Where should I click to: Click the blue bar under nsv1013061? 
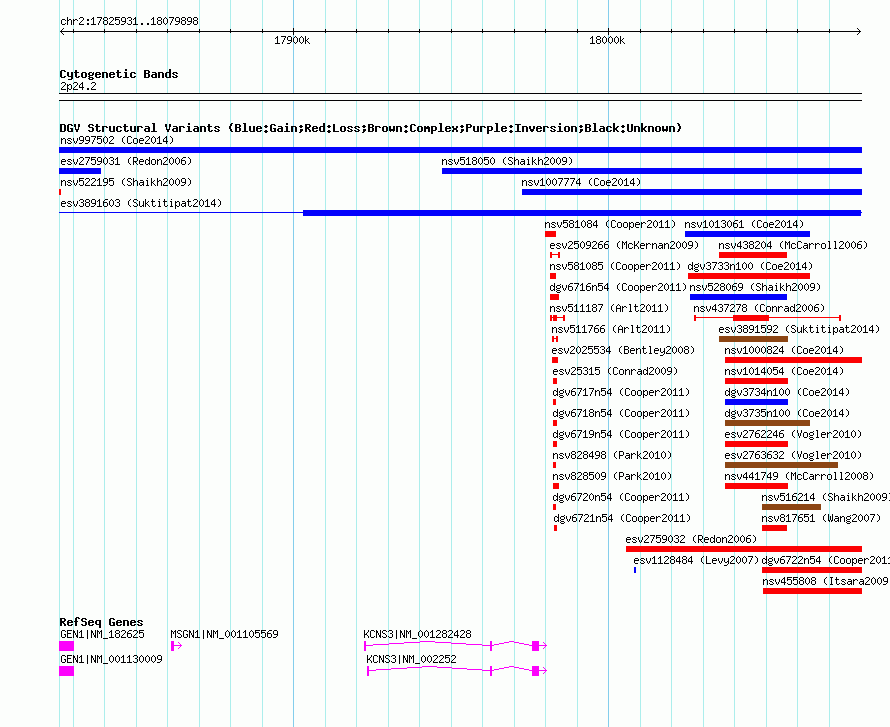click(747, 234)
